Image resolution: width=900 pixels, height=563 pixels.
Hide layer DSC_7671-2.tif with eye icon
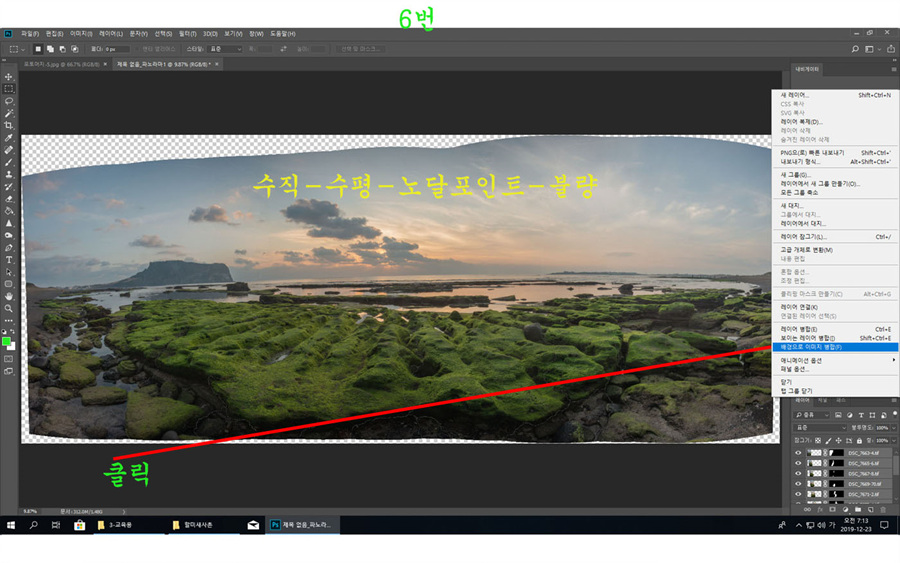click(798, 494)
